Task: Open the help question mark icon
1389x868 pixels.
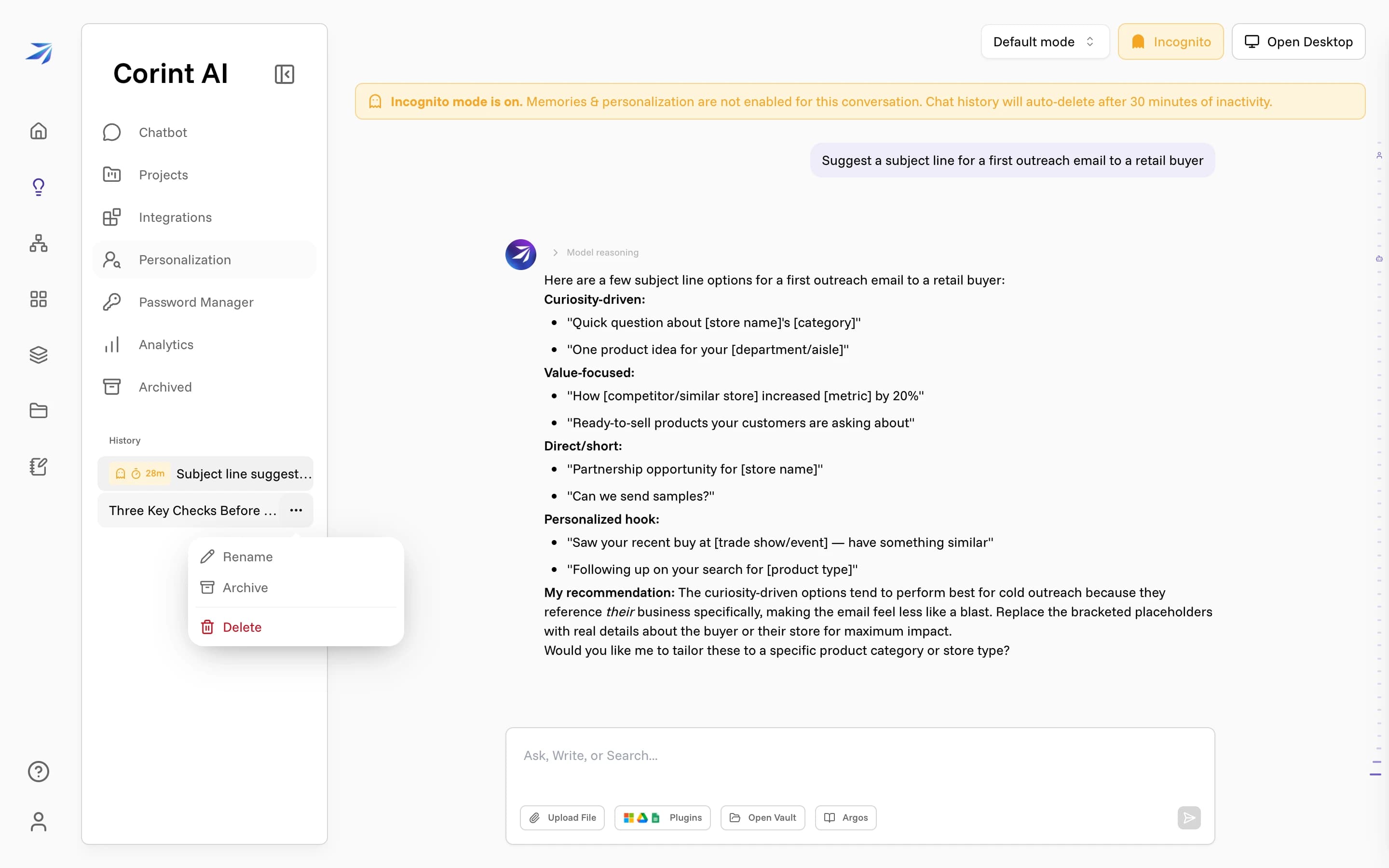Action: coord(39,772)
